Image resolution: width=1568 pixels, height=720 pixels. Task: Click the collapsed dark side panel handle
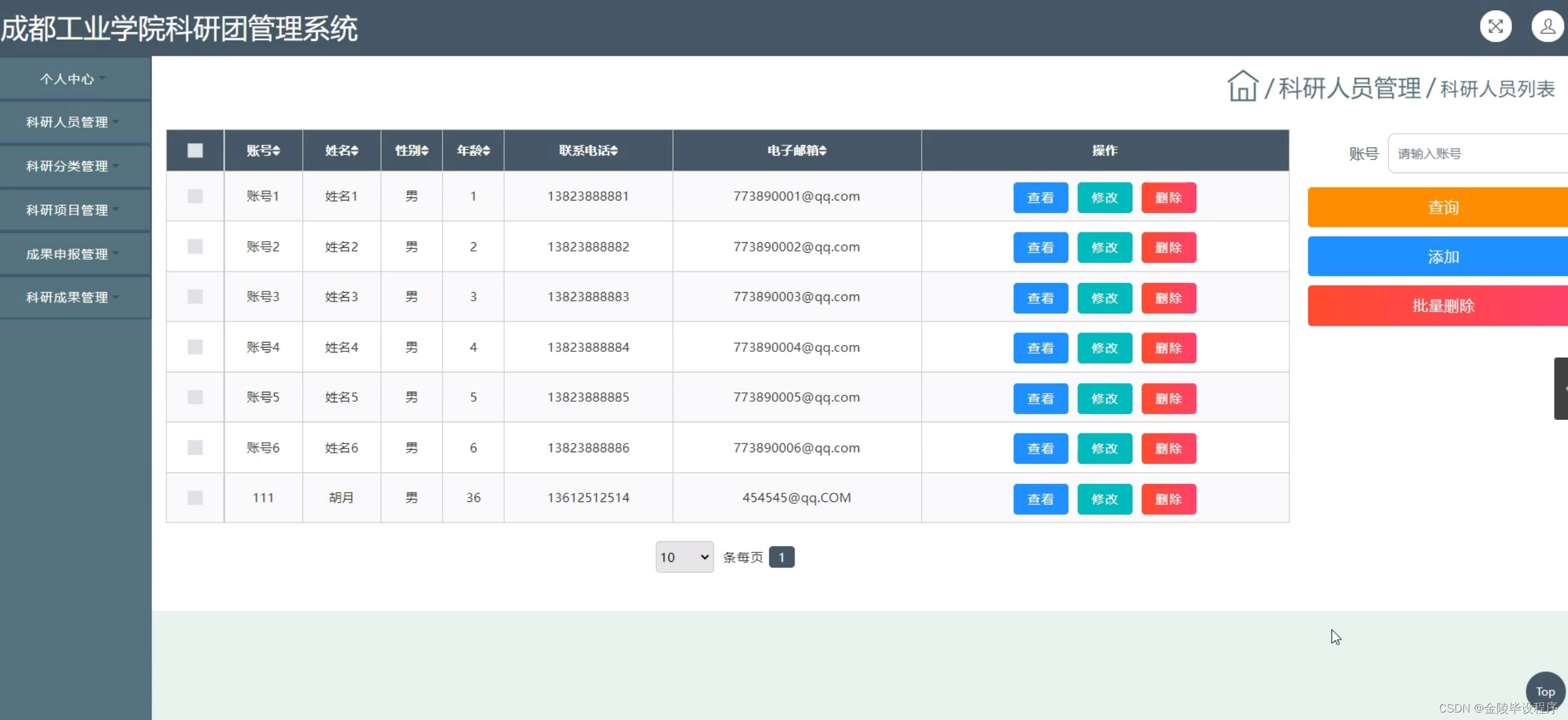tap(1561, 388)
